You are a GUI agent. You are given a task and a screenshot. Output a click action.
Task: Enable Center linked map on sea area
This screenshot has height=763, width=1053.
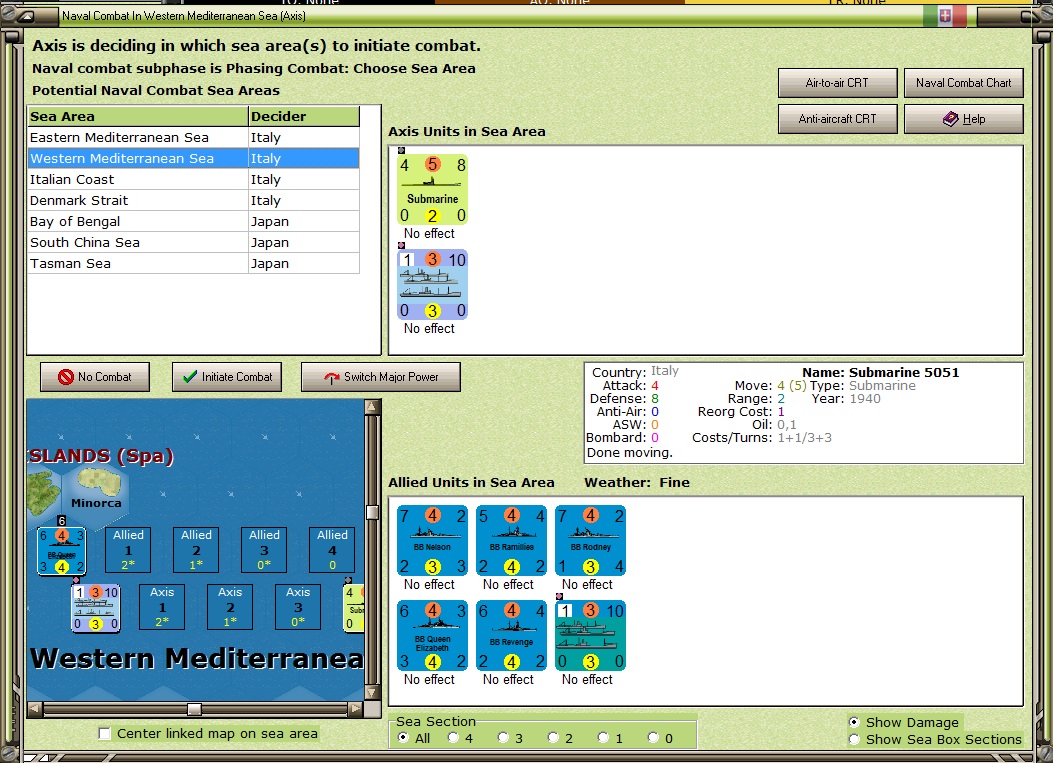click(x=104, y=733)
